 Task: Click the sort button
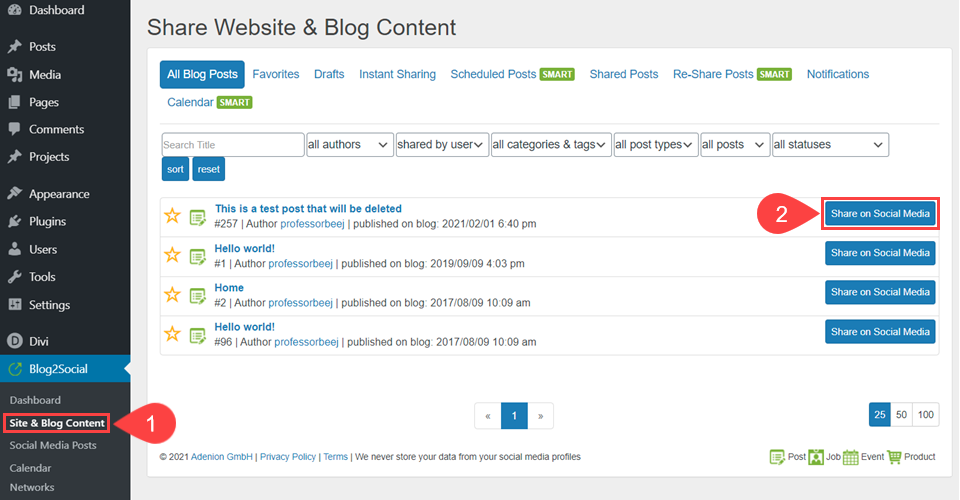[175, 170]
